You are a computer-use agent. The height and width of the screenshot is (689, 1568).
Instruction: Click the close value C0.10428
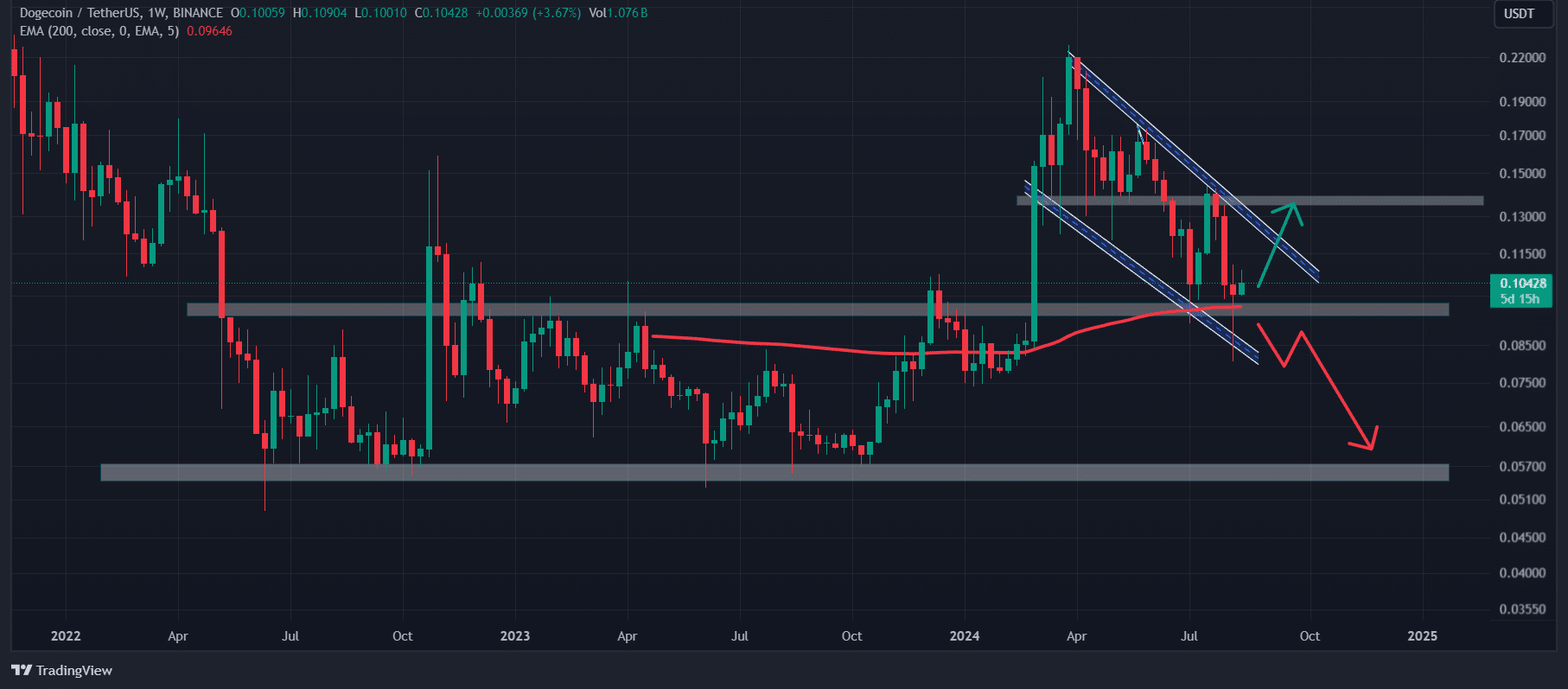click(442, 13)
